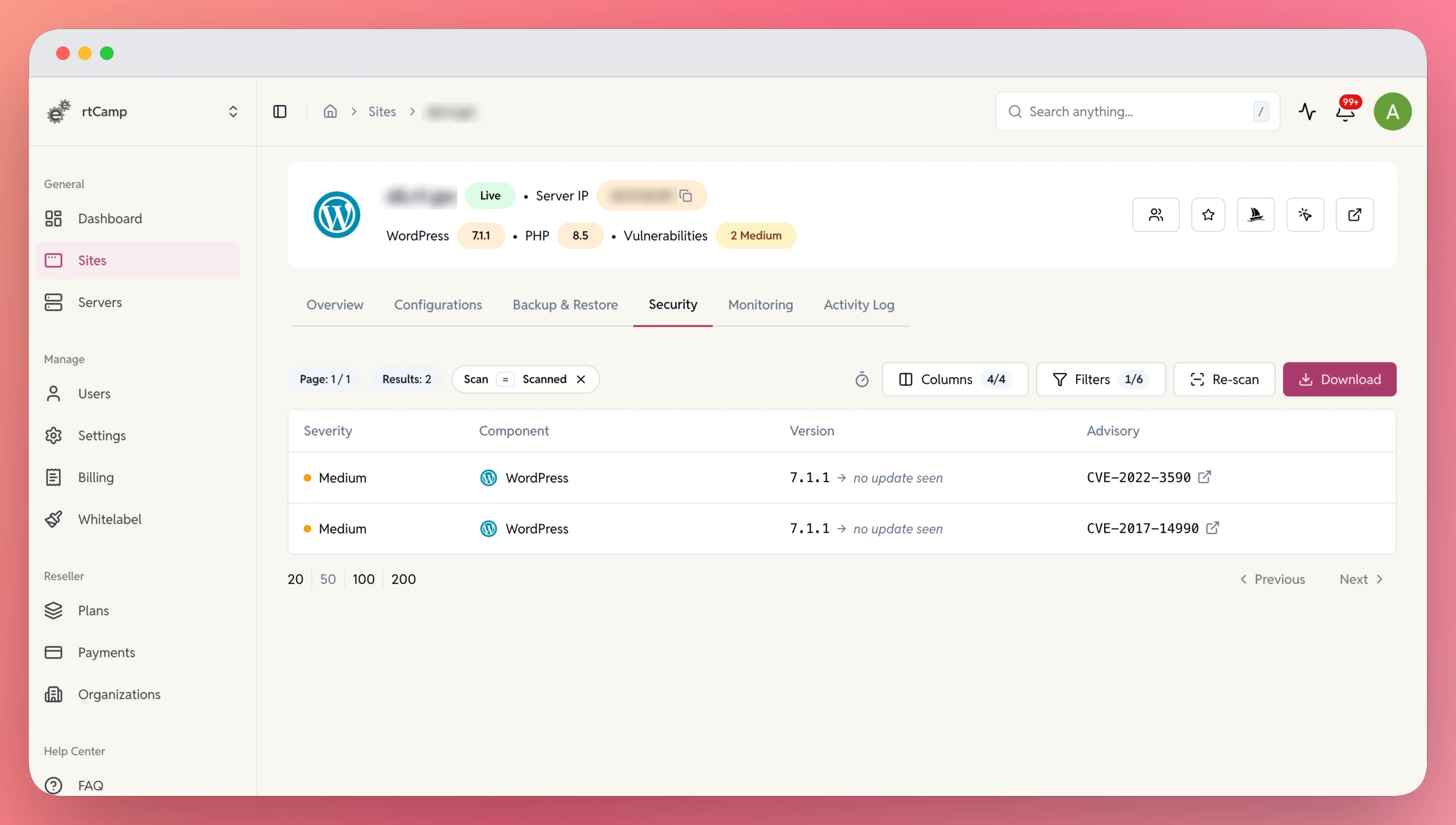This screenshot has width=1456, height=825.
Task: Open Servers in the sidebar
Action: coord(138,303)
